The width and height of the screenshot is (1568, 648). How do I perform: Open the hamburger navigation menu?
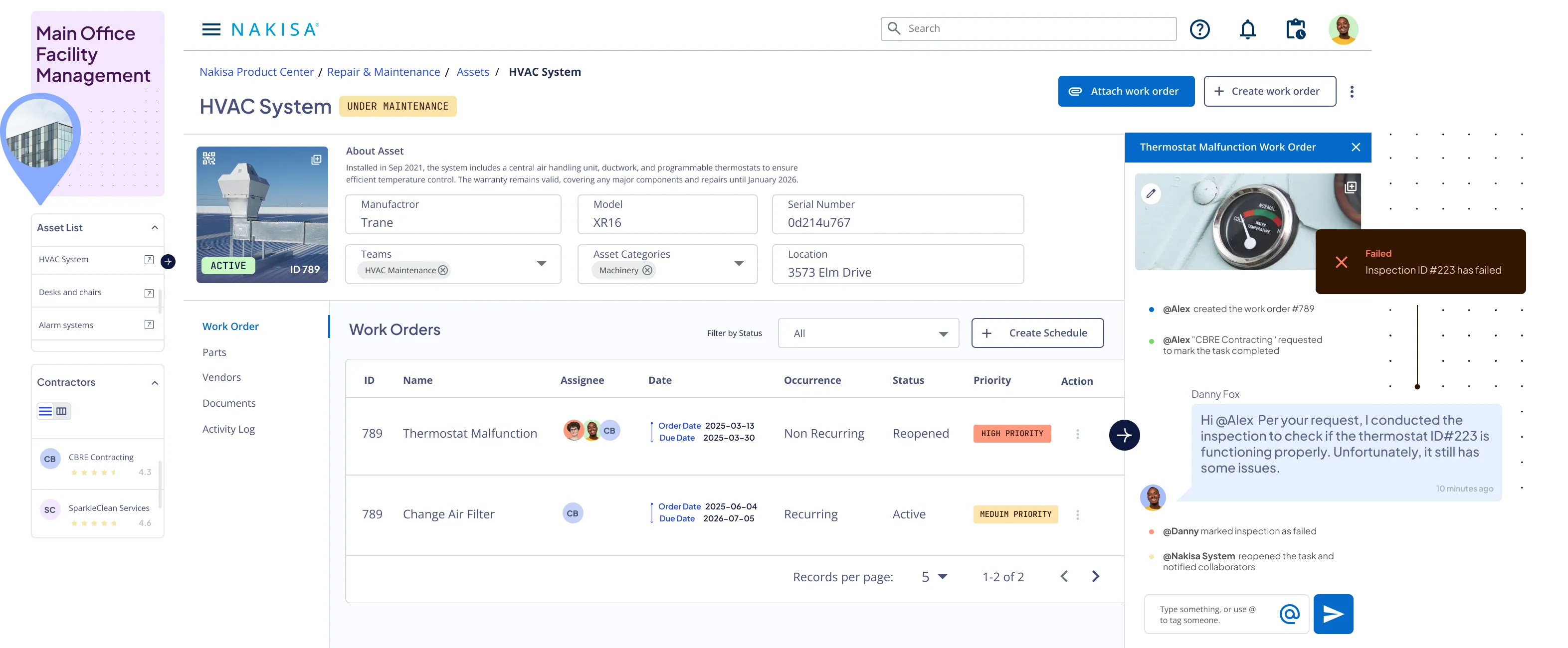pos(210,29)
